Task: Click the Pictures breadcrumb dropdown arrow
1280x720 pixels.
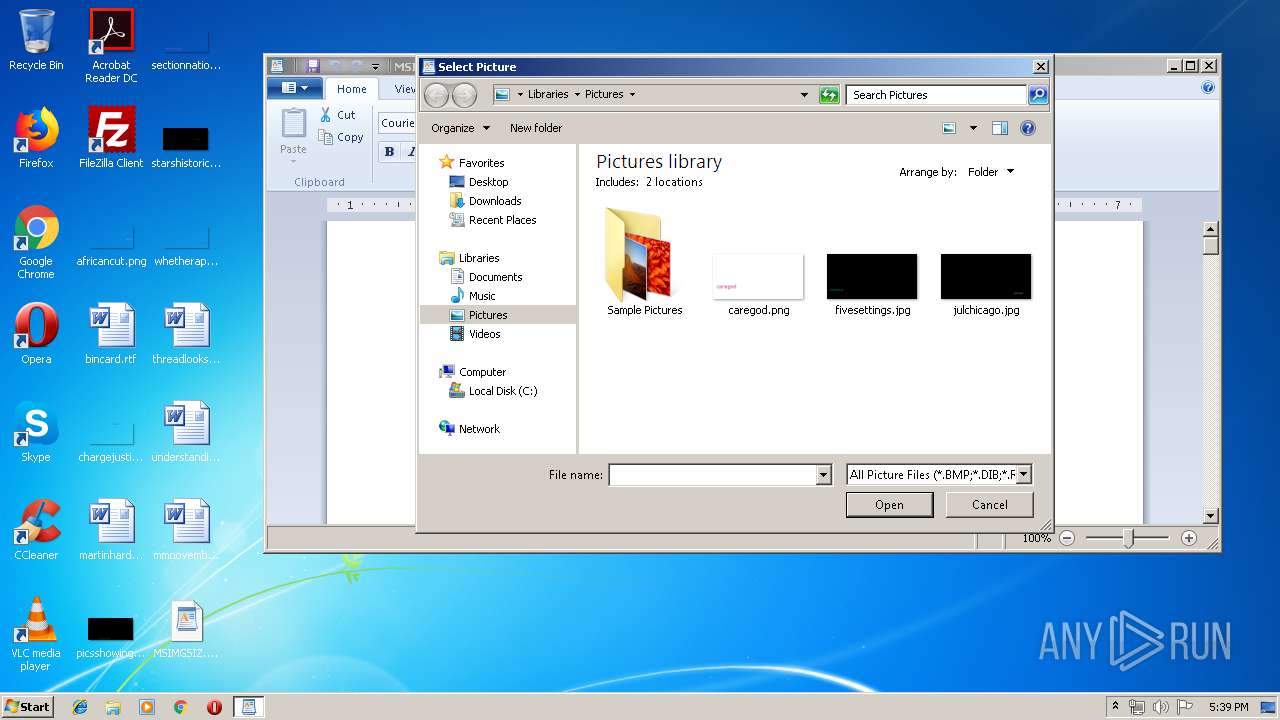Action: [x=632, y=95]
